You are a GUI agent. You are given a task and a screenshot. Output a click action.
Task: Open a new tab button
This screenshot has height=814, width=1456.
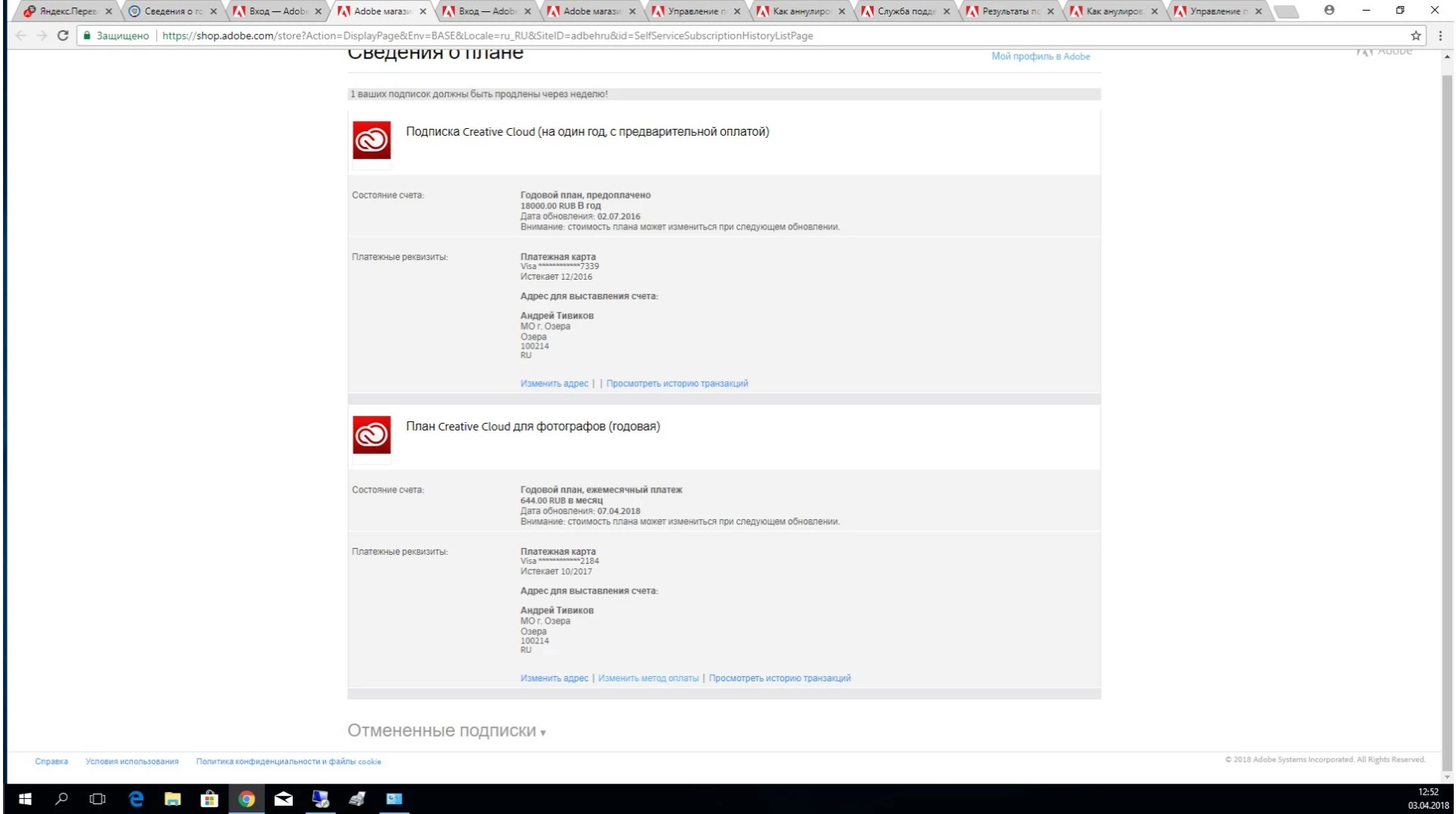(1286, 11)
